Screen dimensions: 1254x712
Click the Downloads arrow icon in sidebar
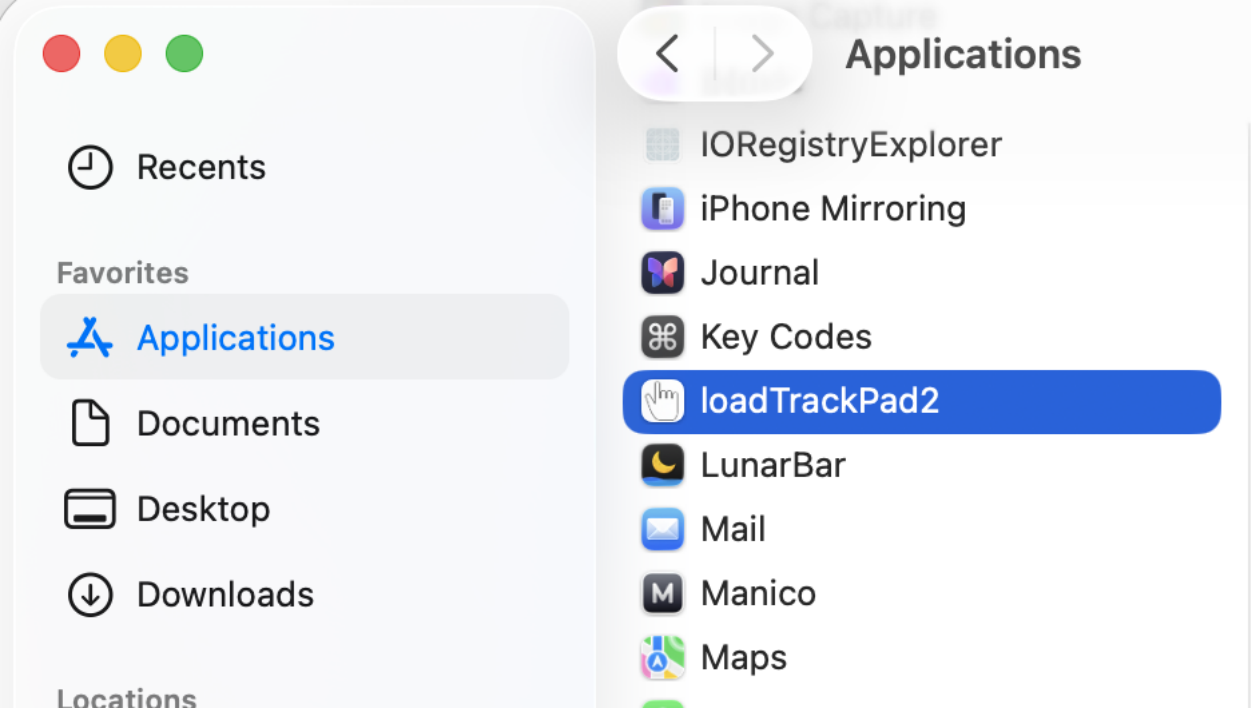tap(90, 595)
